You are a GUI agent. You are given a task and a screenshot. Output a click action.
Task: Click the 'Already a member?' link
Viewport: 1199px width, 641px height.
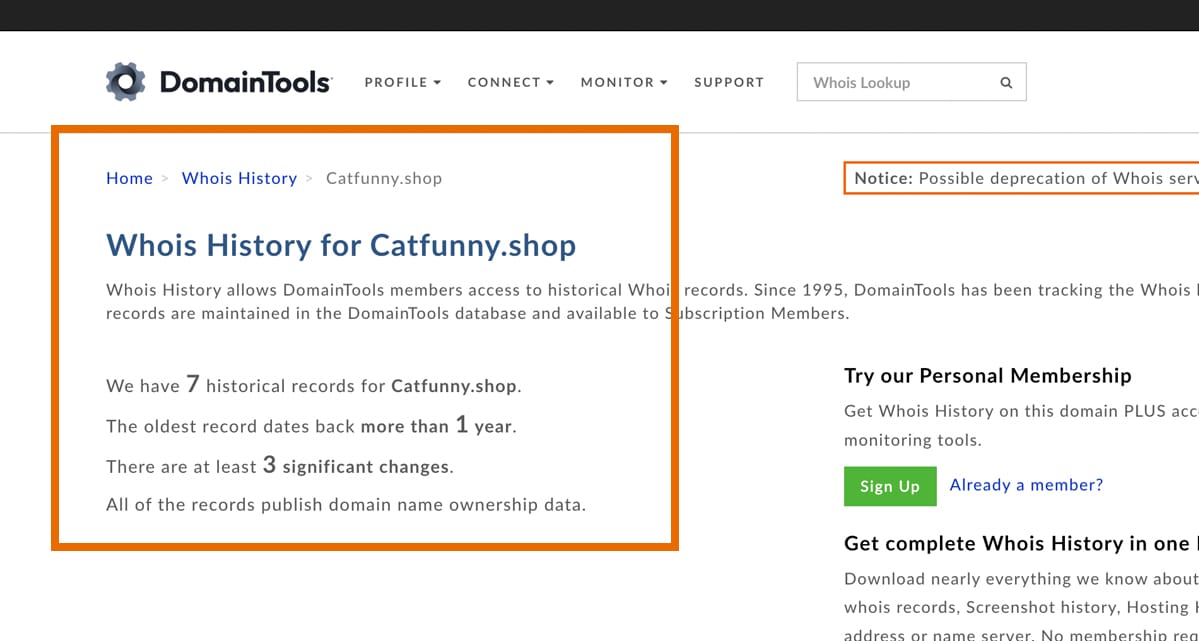pyautogui.click(x=1026, y=485)
